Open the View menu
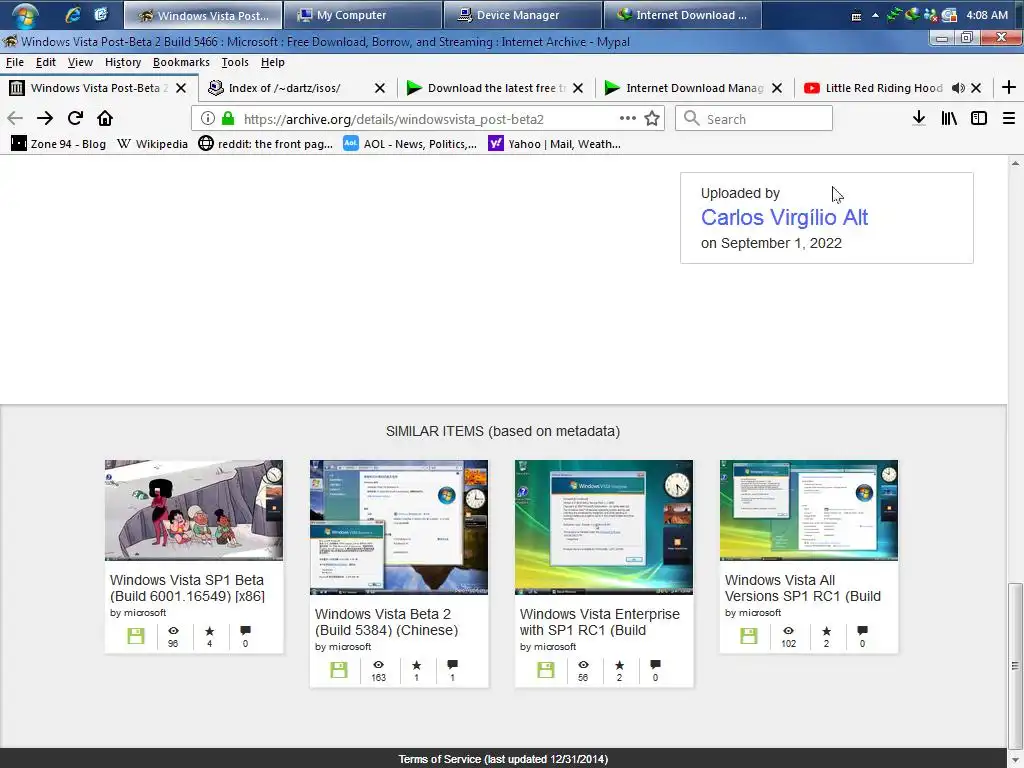Viewport: 1024px width, 768px height. pyautogui.click(x=80, y=62)
